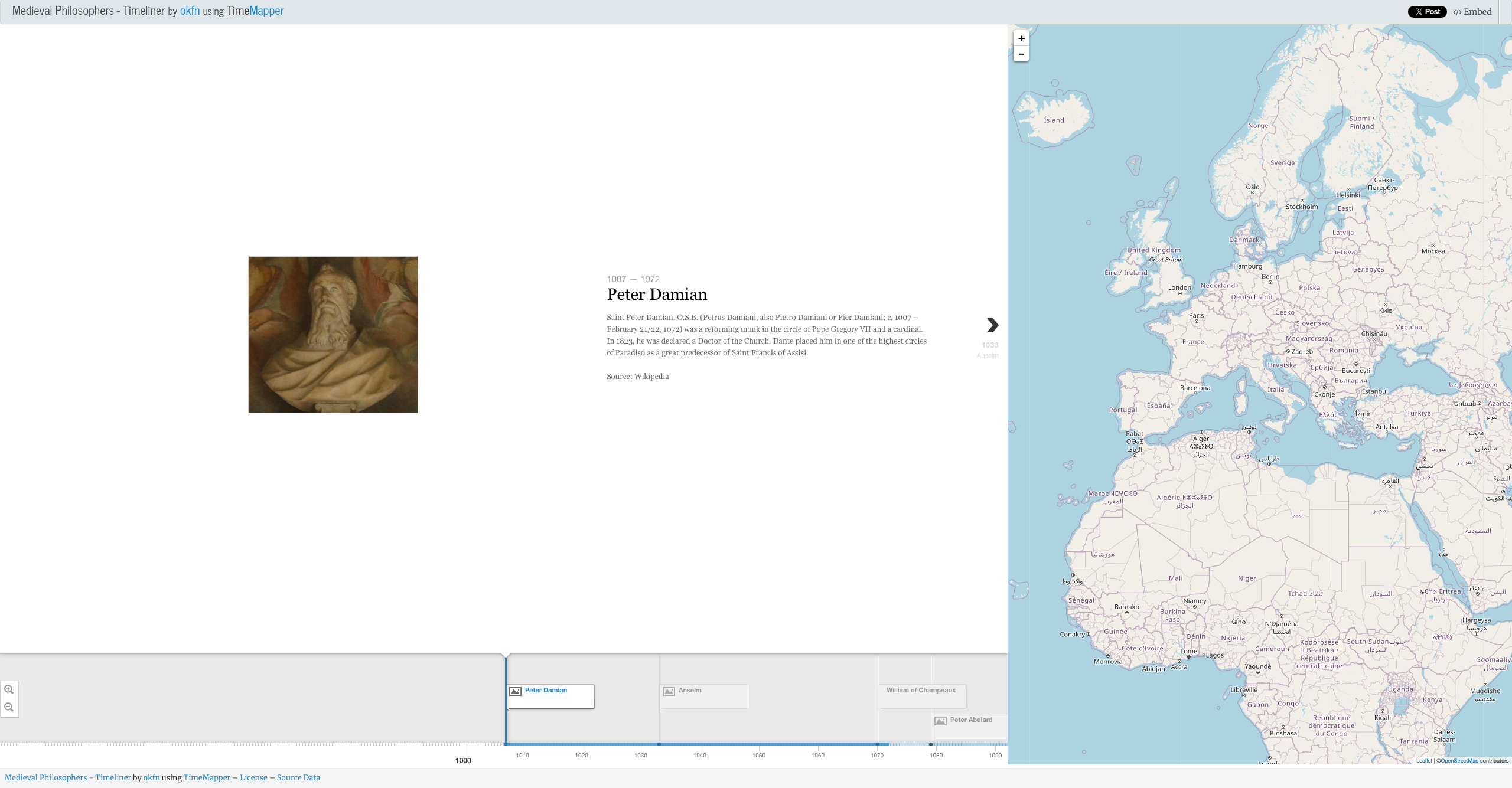Click image icon on Peter Abelard card
1512x788 pixels.
[x=940, y=721]
